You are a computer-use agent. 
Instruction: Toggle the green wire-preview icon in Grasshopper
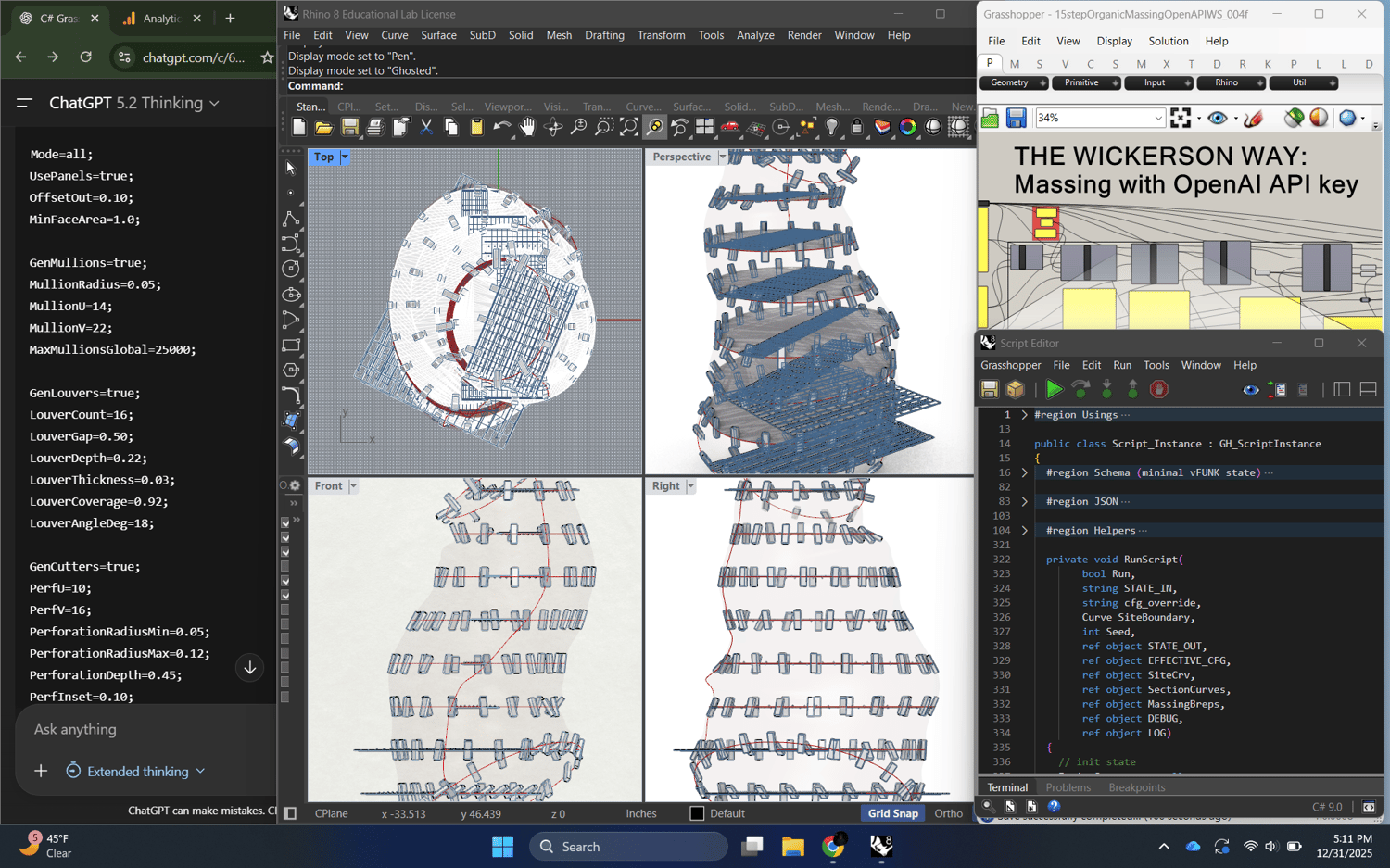click(1294, 118)
